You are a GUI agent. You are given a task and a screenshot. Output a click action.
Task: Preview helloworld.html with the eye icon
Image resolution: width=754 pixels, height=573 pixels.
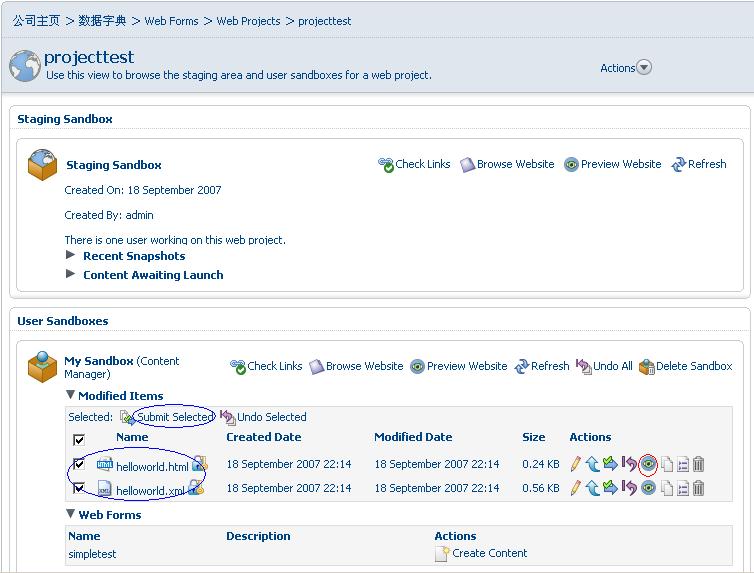click(648, 464)
